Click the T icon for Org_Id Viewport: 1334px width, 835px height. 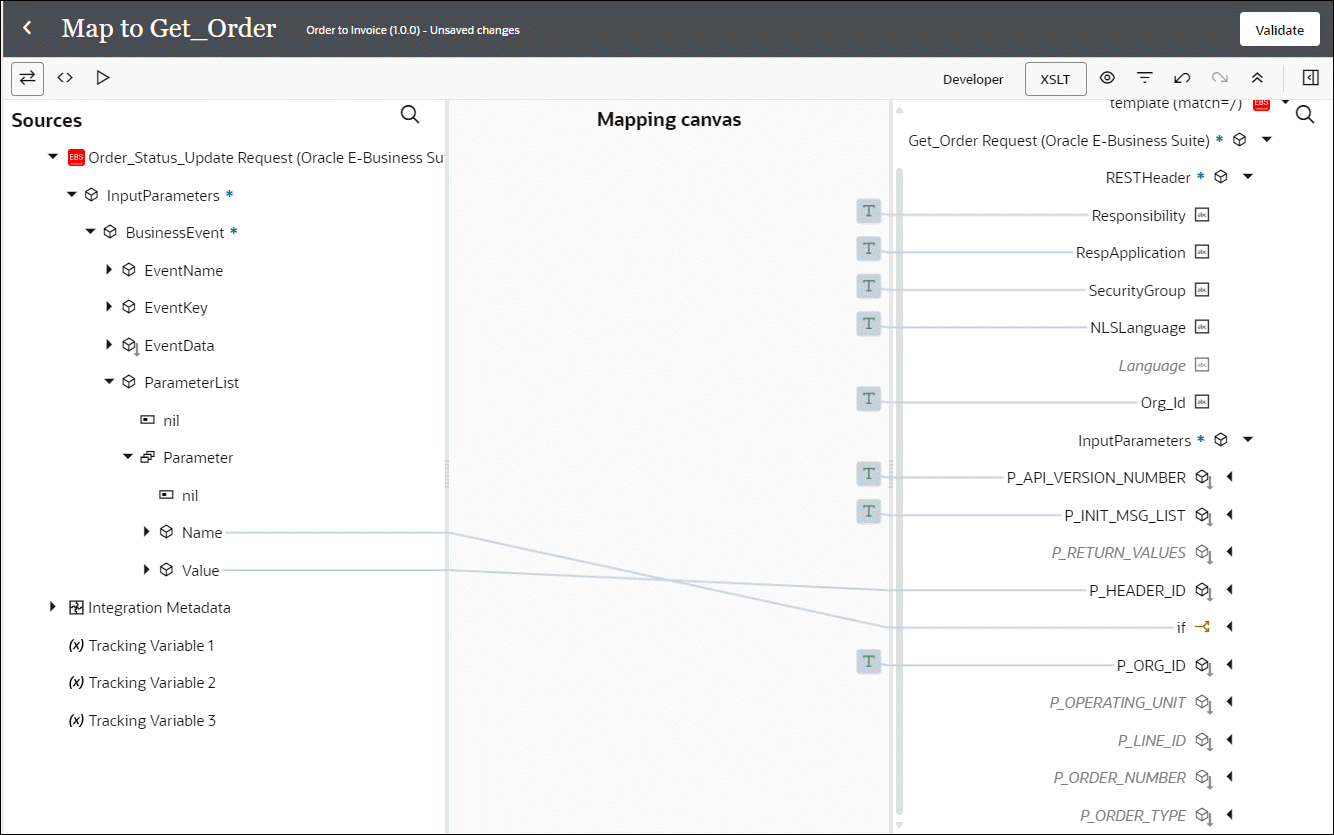tap(869, 399)
